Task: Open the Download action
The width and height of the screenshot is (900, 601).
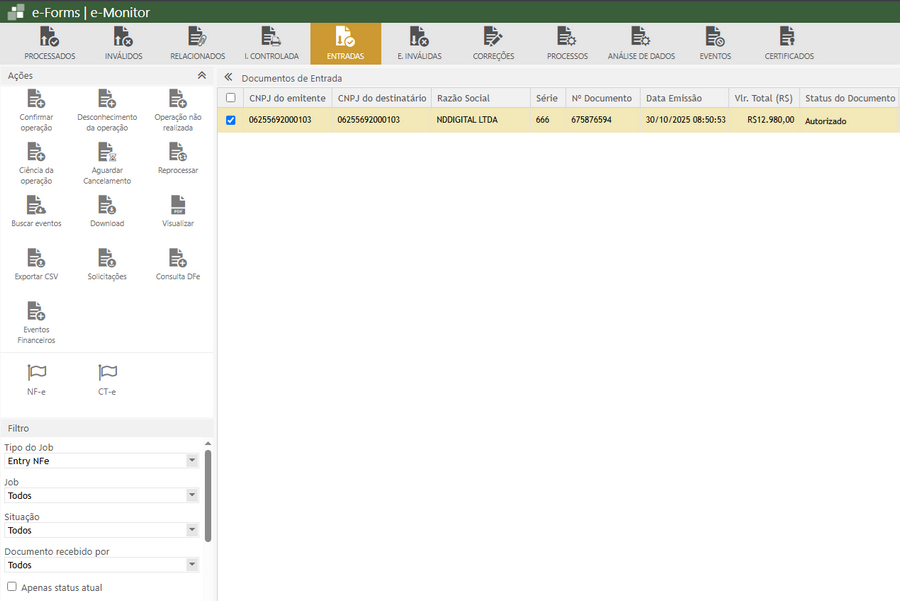Action: (x=107, y=205)
